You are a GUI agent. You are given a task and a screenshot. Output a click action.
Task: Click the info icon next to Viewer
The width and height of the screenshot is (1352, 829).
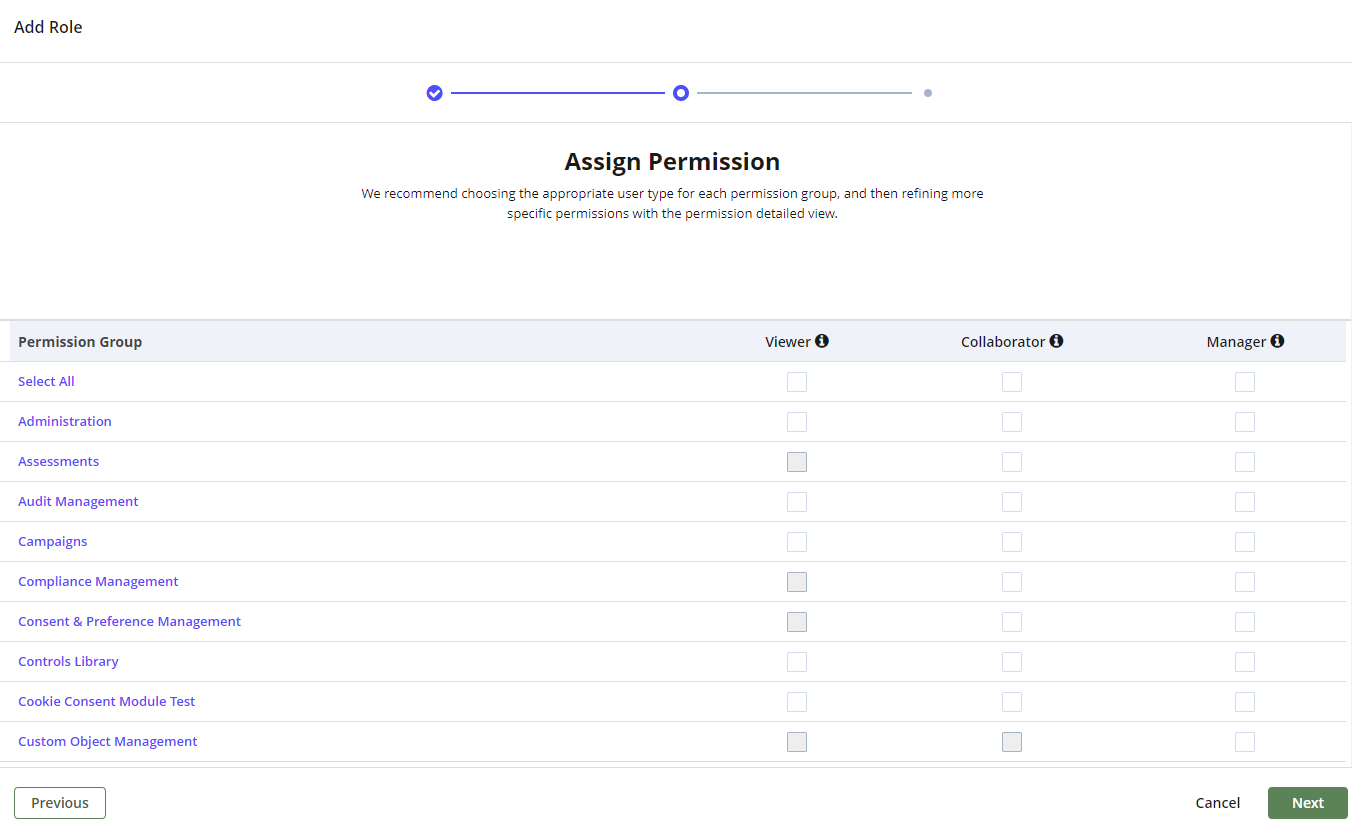click(x=822, y=340)
